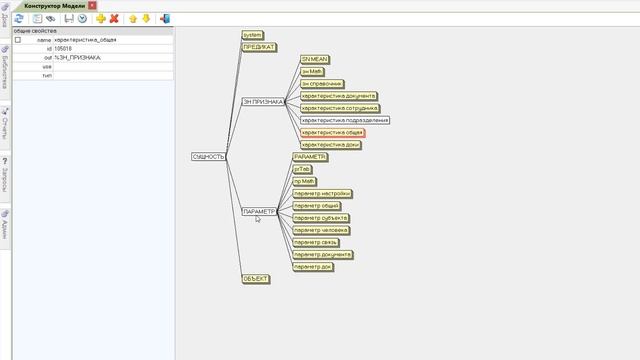Select the характеристика подразделения node
Viewport: 640px width, 360px height.
(x=345, y=120)
